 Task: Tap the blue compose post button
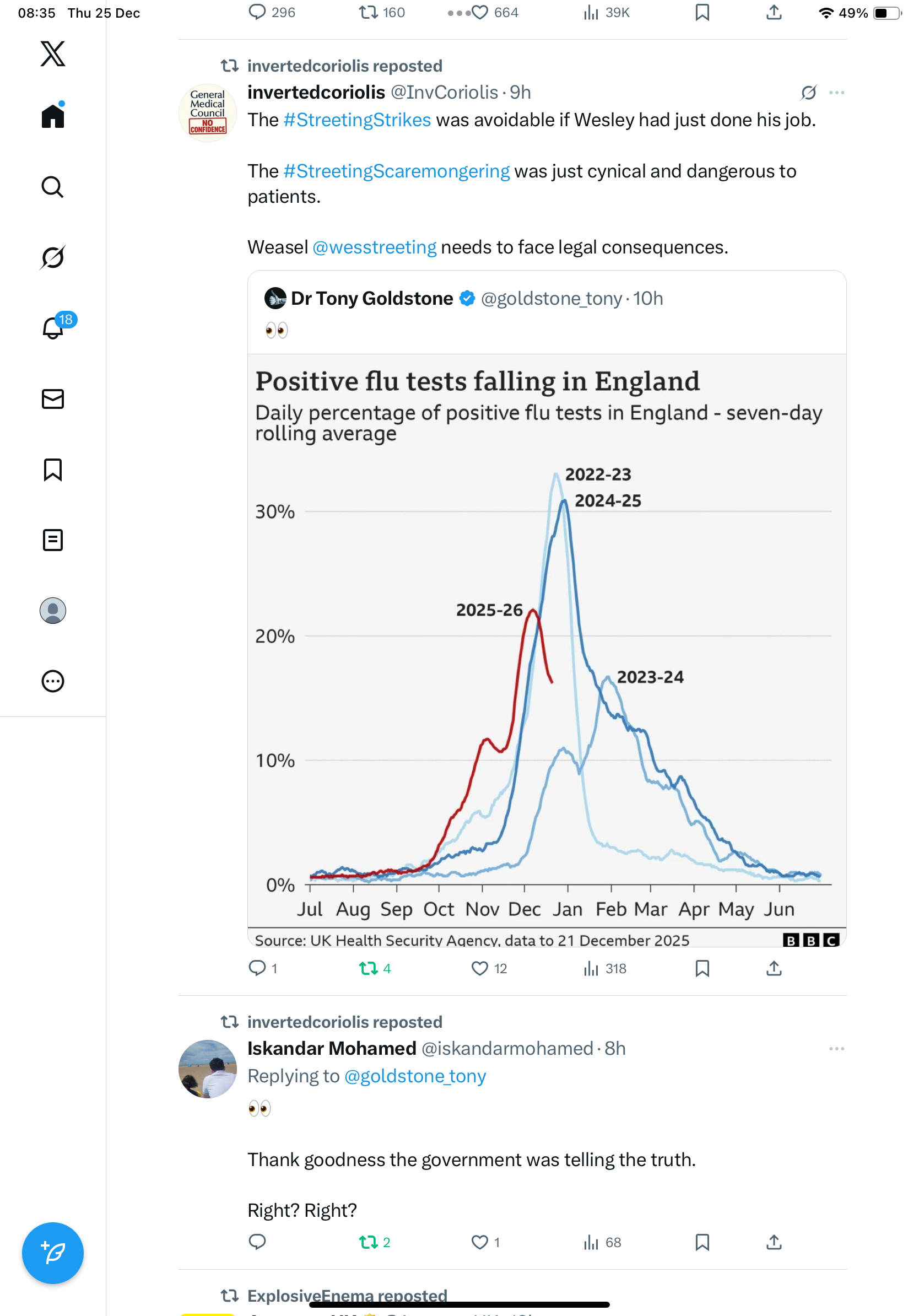[x=53, y=1253]
